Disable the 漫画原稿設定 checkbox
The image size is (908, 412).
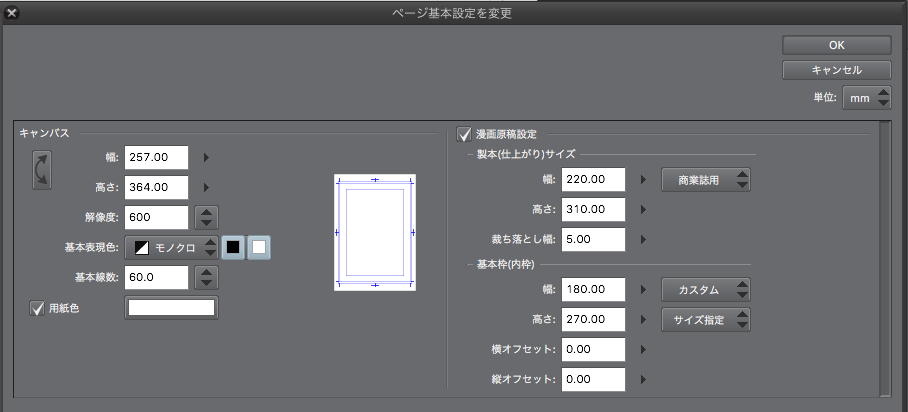pos(464,134)
